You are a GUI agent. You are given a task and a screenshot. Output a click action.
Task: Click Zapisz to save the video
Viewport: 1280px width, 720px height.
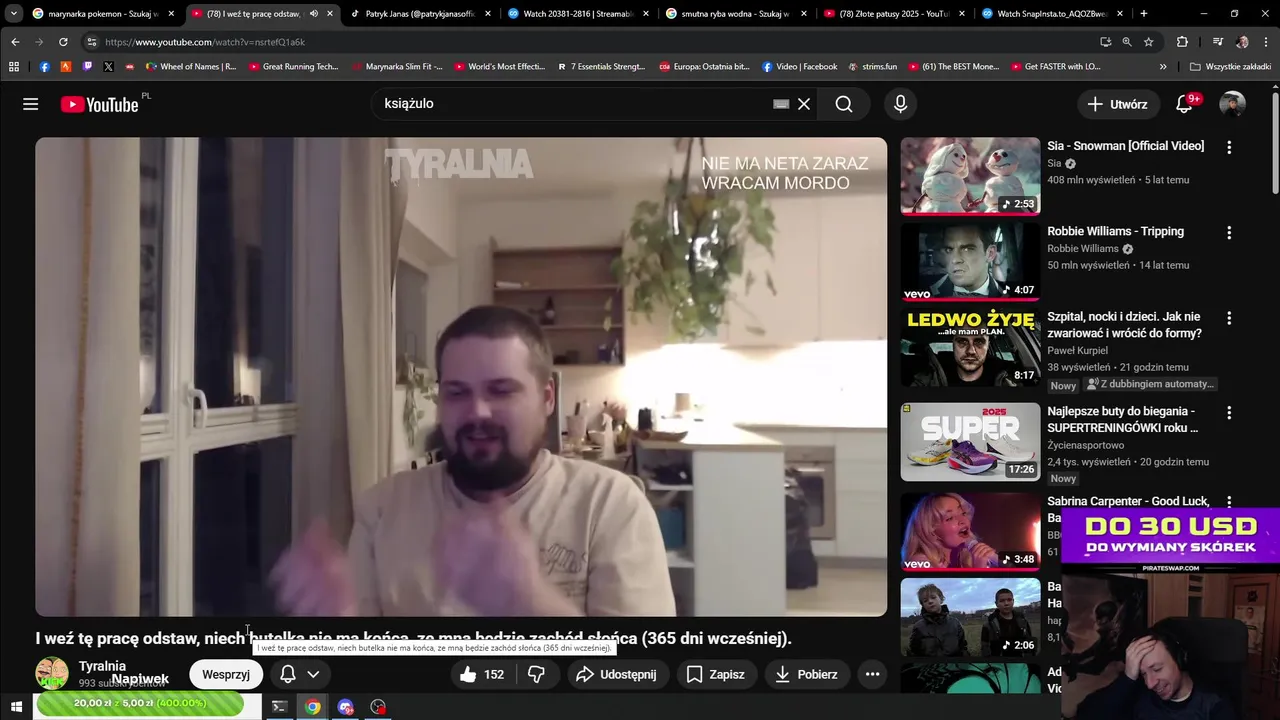pos(715,675)
